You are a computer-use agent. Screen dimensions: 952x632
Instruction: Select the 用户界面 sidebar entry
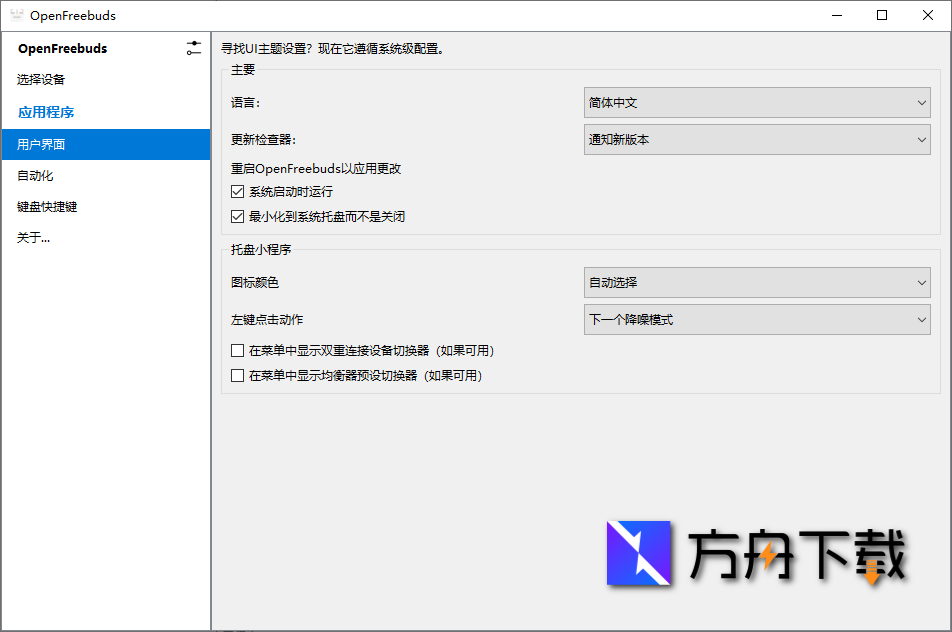pyautogui.click(x=42, y=143)
